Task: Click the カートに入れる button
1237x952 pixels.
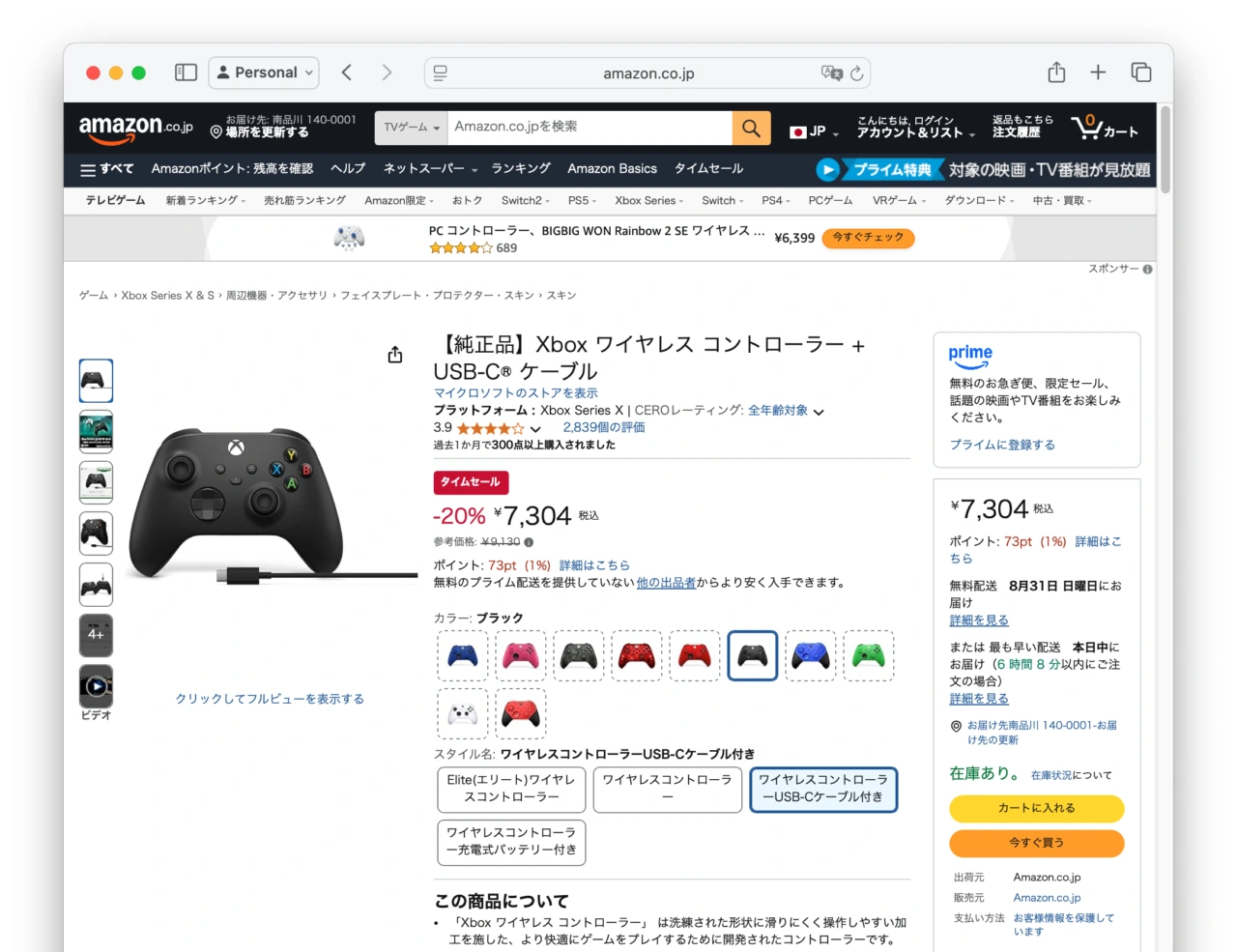Action: 1036,808
